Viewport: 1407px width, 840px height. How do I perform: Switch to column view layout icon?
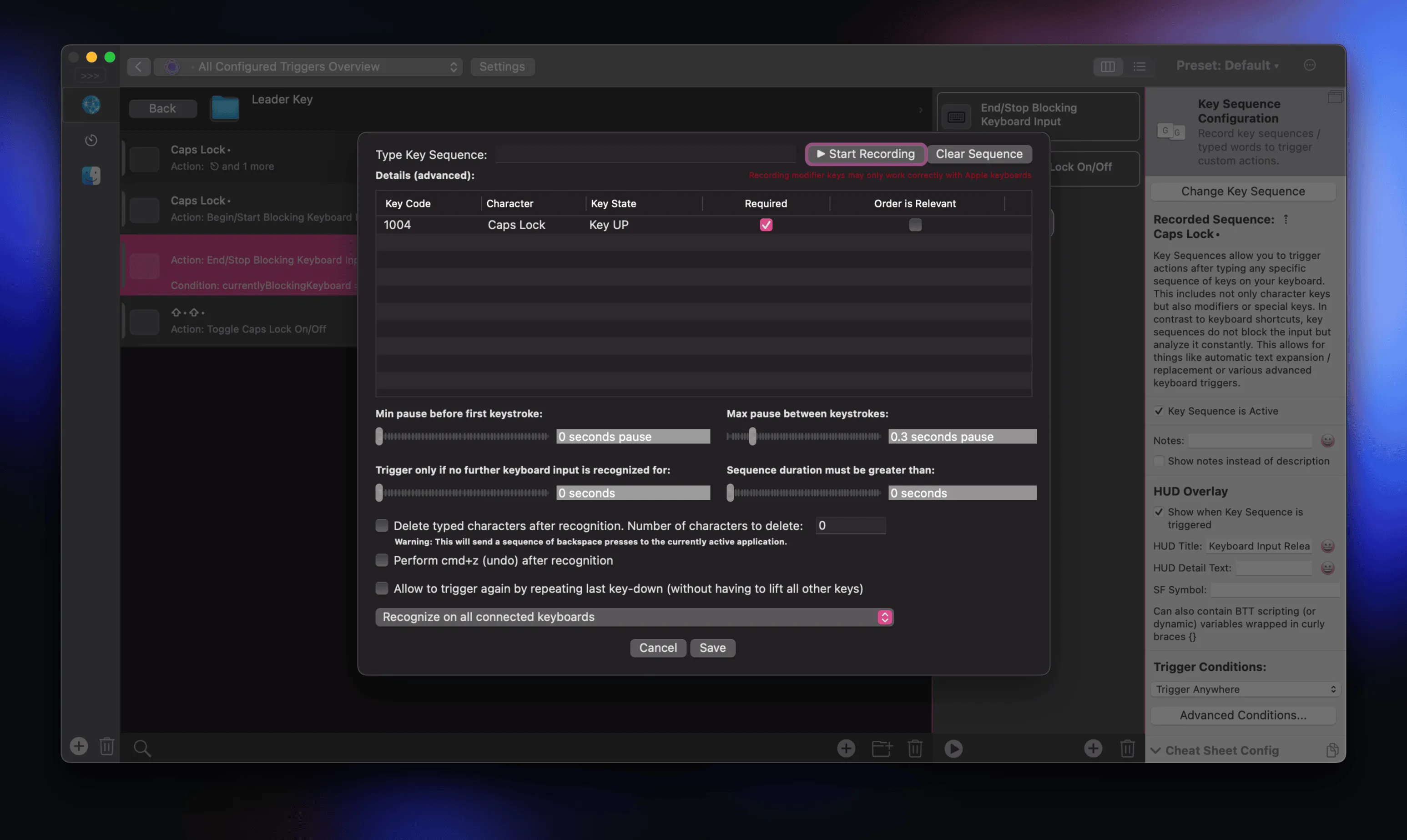(x=1108, y=67)
